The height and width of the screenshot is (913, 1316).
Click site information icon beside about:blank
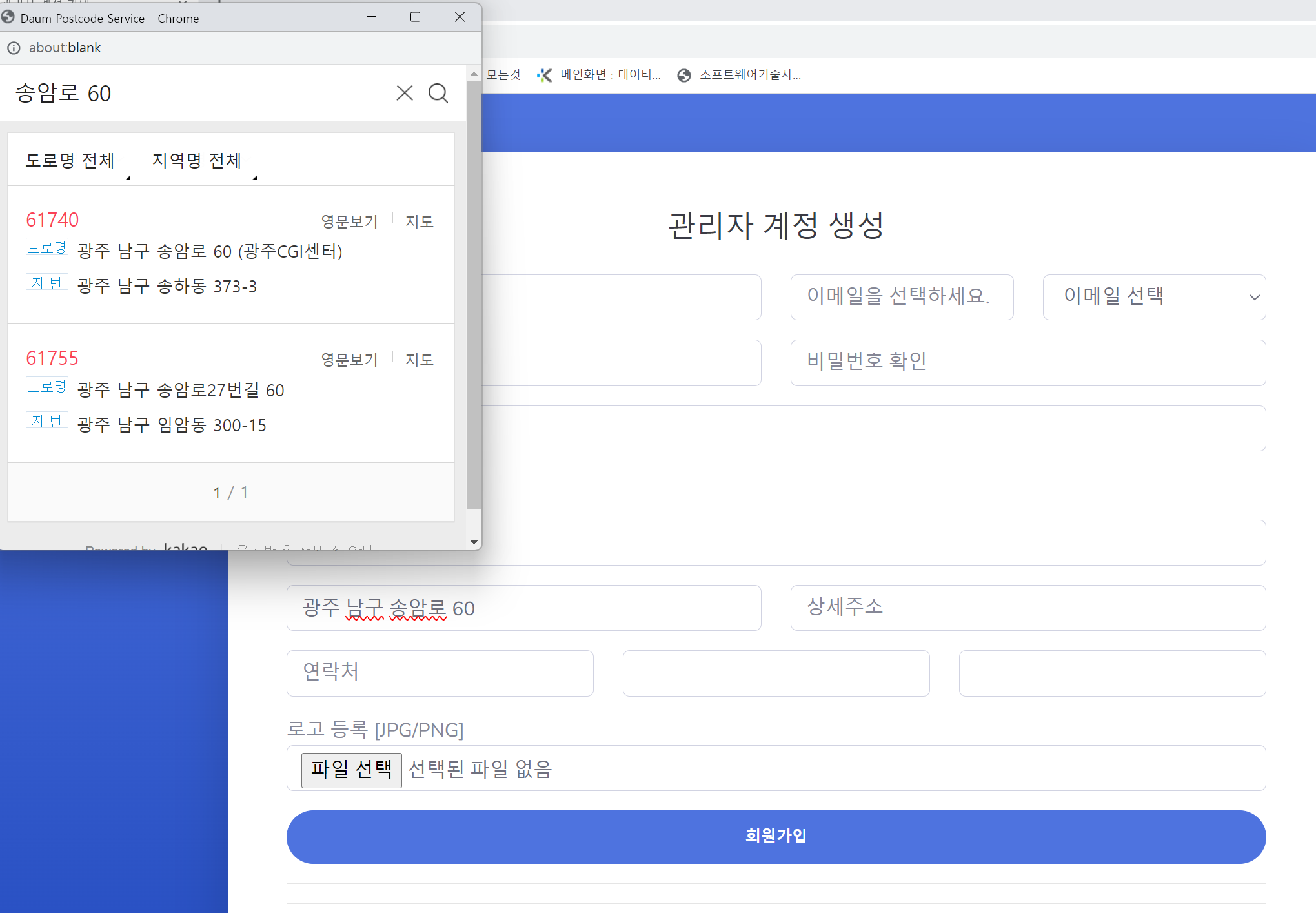pos(14,47)
